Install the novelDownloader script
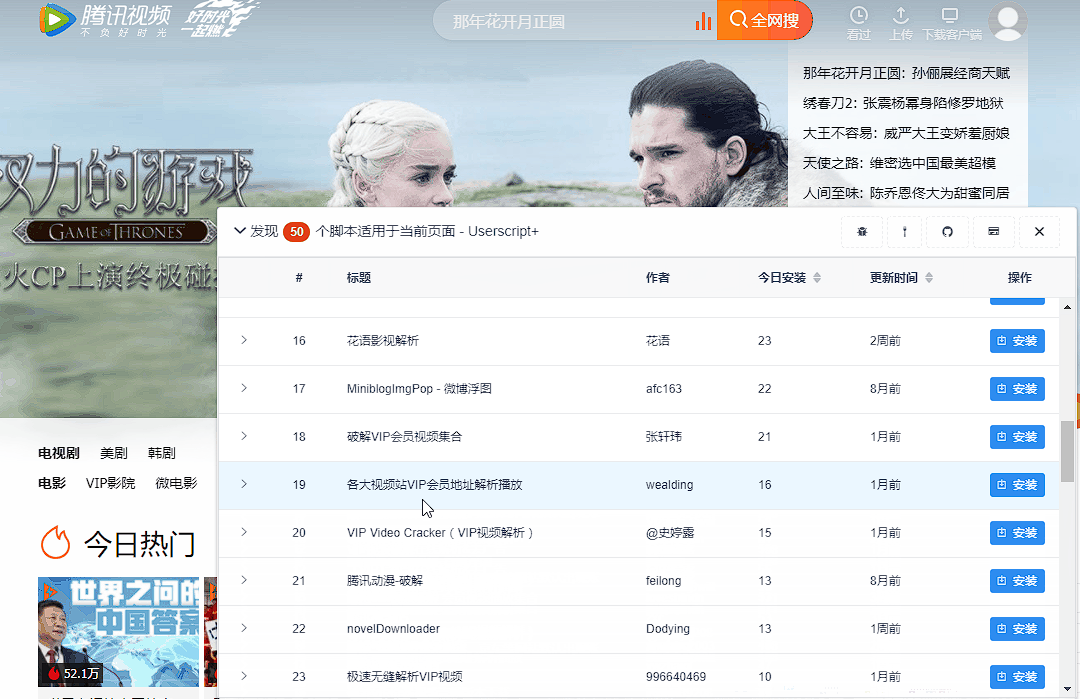This screenshot has width=1080, height=699. tap(1017, 629)
